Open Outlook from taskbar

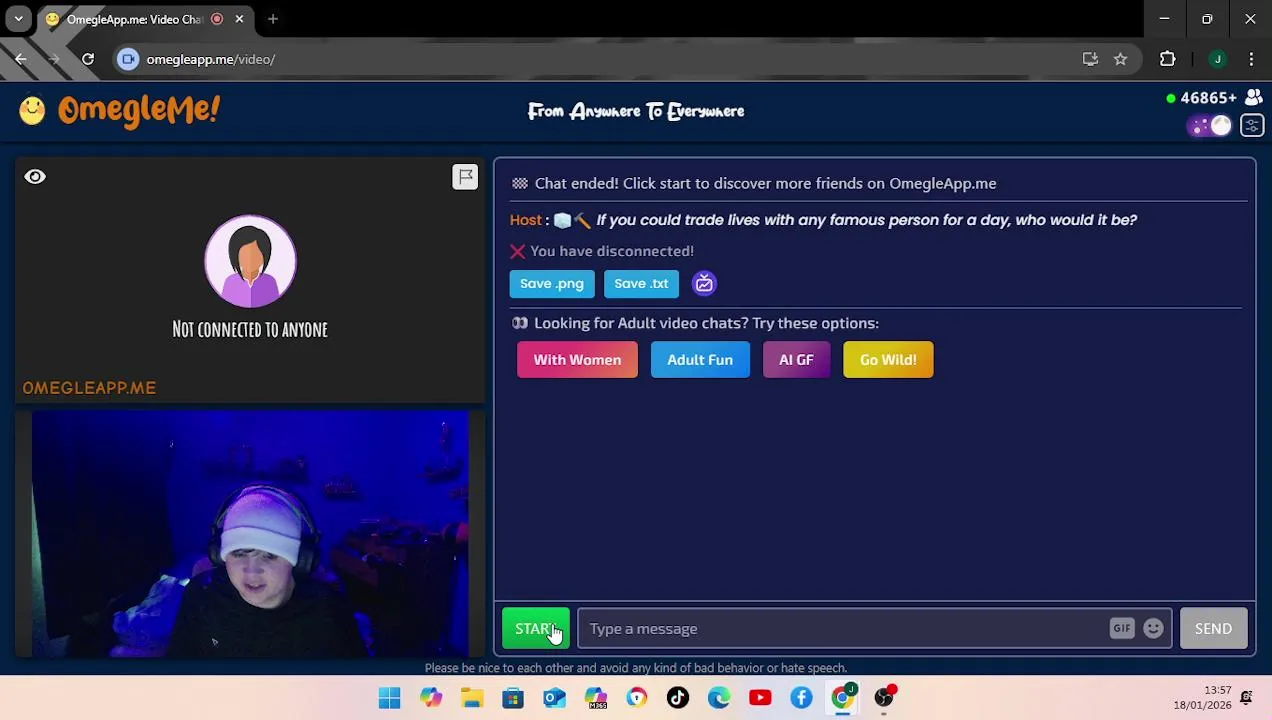point(554,698)
